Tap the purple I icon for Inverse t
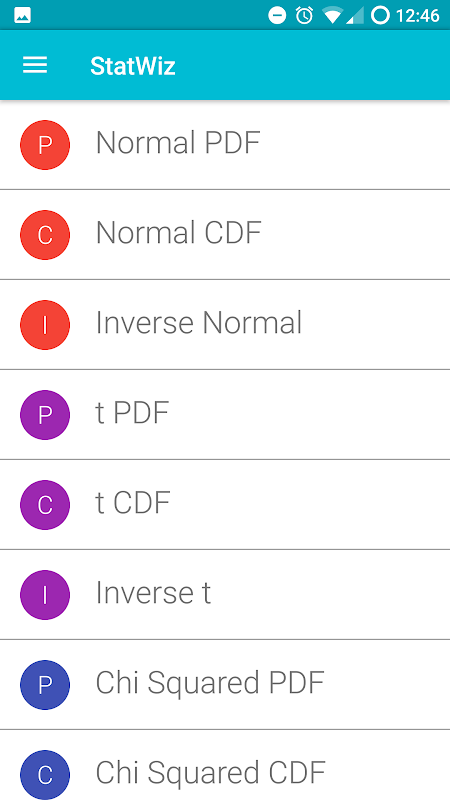450x800 pixels. (x=45, y=595)
